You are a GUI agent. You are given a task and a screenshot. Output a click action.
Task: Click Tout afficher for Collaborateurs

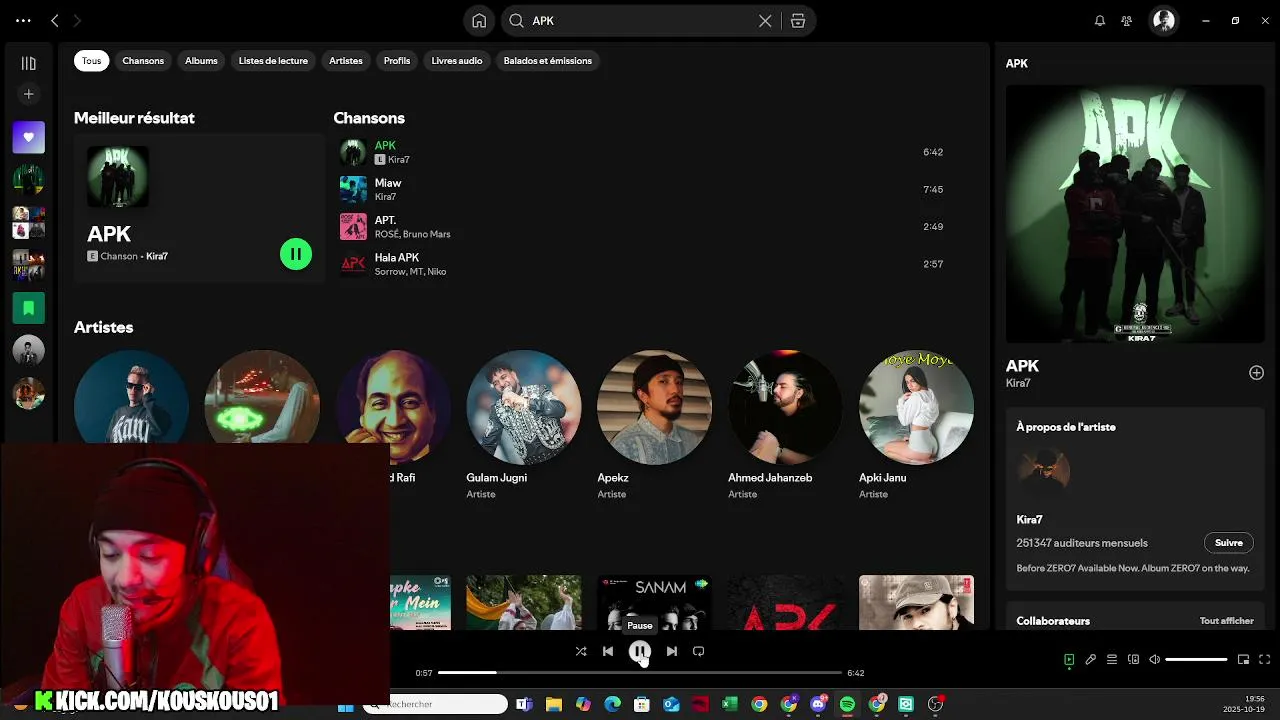tap(1227, 621)
